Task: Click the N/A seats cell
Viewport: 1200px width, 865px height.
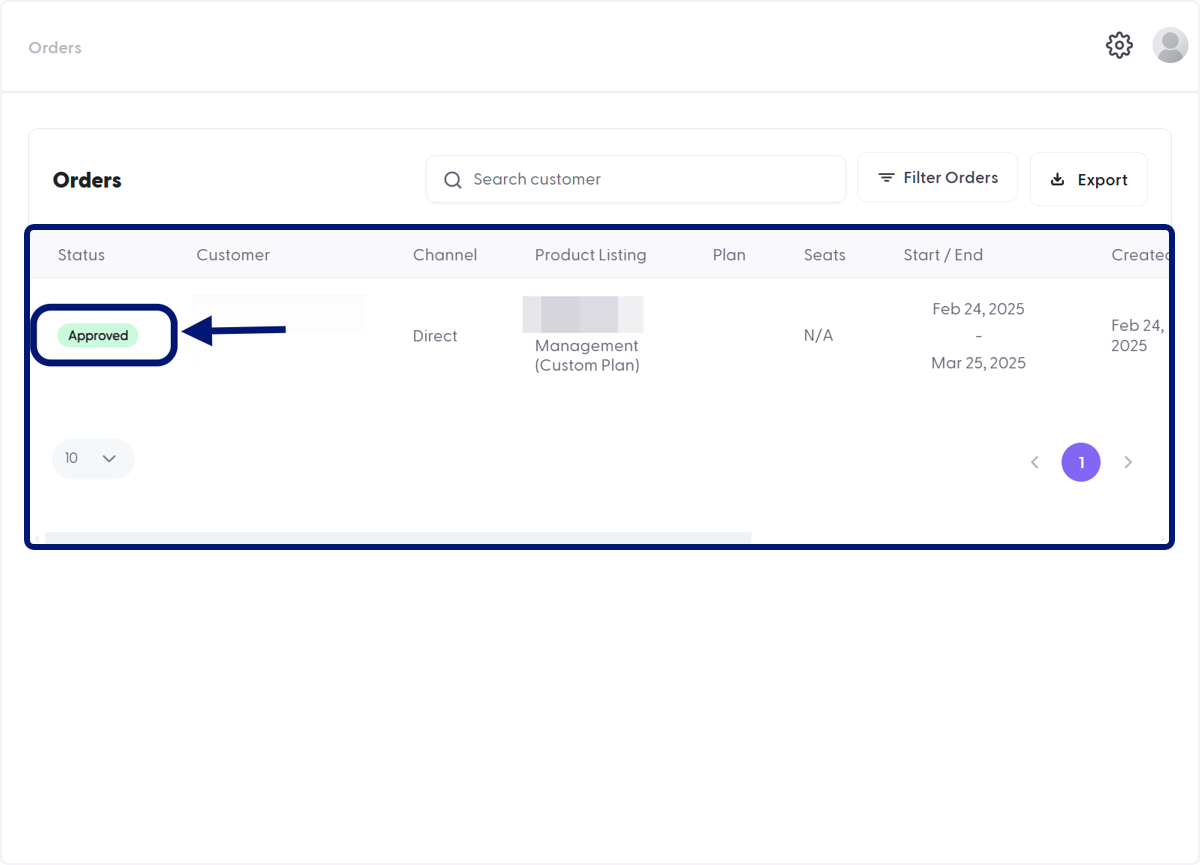Action: 818,335
